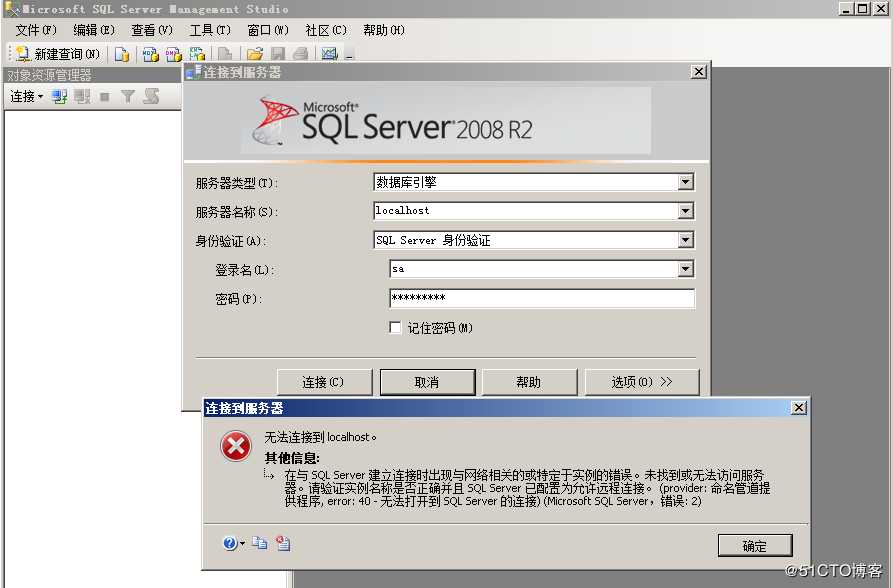Open help options arrow in error dialog
893x588 pixels.
point(243,544)
